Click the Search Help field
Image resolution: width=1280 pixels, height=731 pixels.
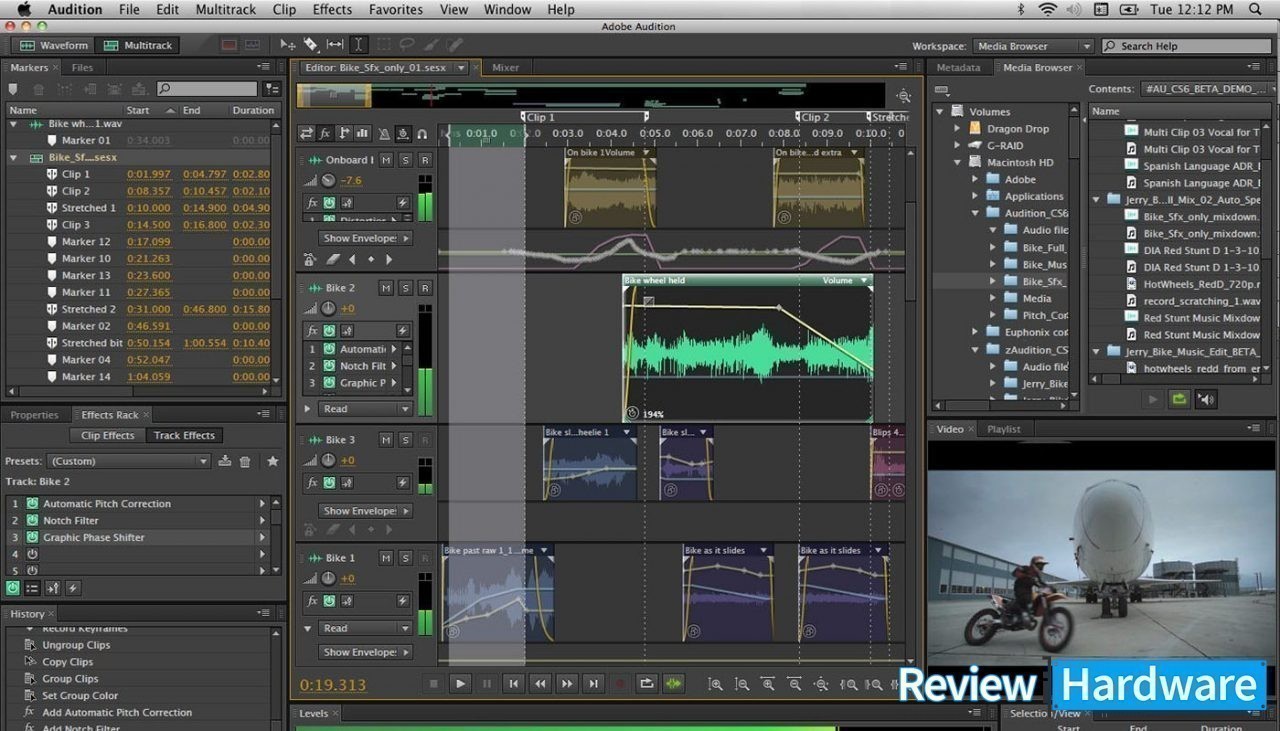pos(1188,46)
